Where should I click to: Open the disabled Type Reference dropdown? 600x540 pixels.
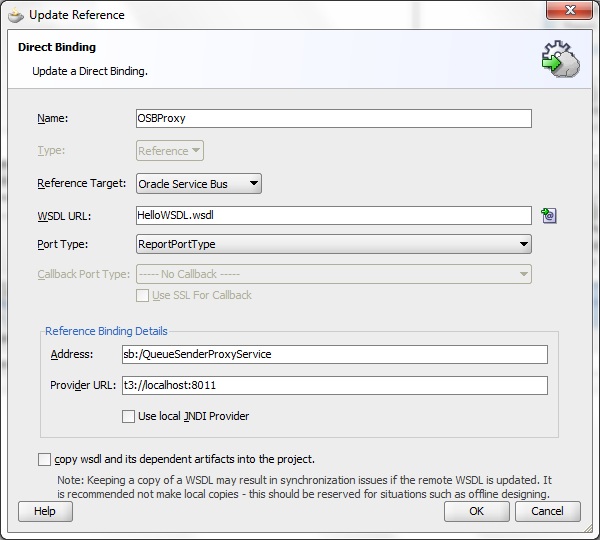(170, 151)
